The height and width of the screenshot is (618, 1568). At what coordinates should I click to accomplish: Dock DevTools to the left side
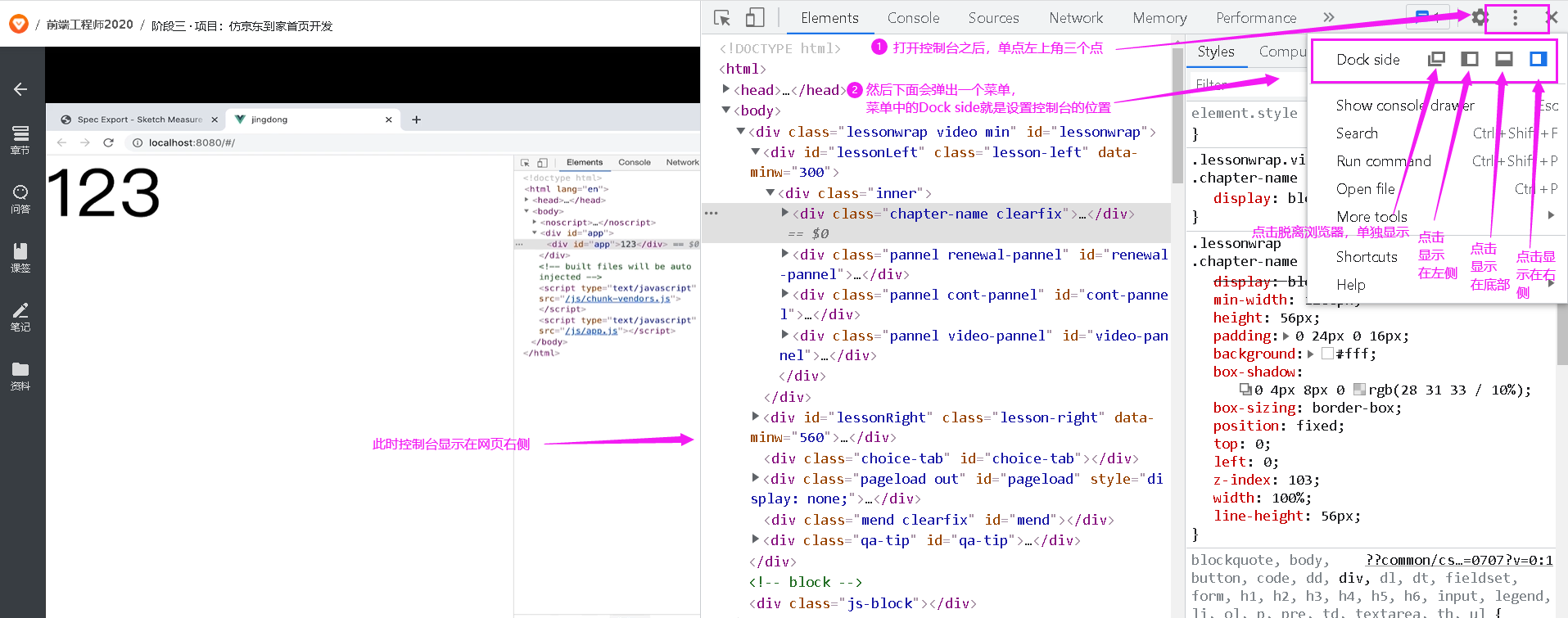coord(1470,59)
